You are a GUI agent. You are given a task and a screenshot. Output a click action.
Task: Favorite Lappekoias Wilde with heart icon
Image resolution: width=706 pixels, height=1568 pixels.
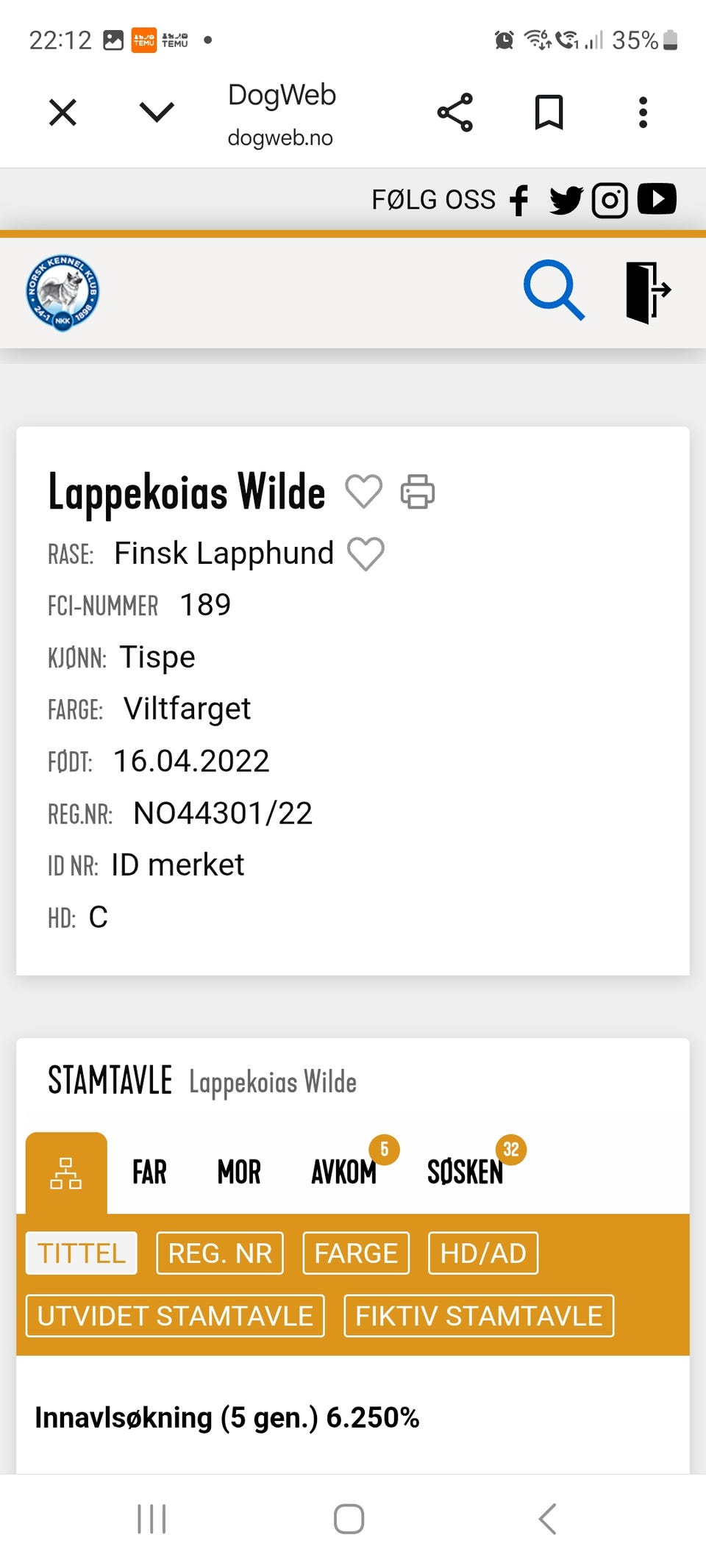click(364, 490)
